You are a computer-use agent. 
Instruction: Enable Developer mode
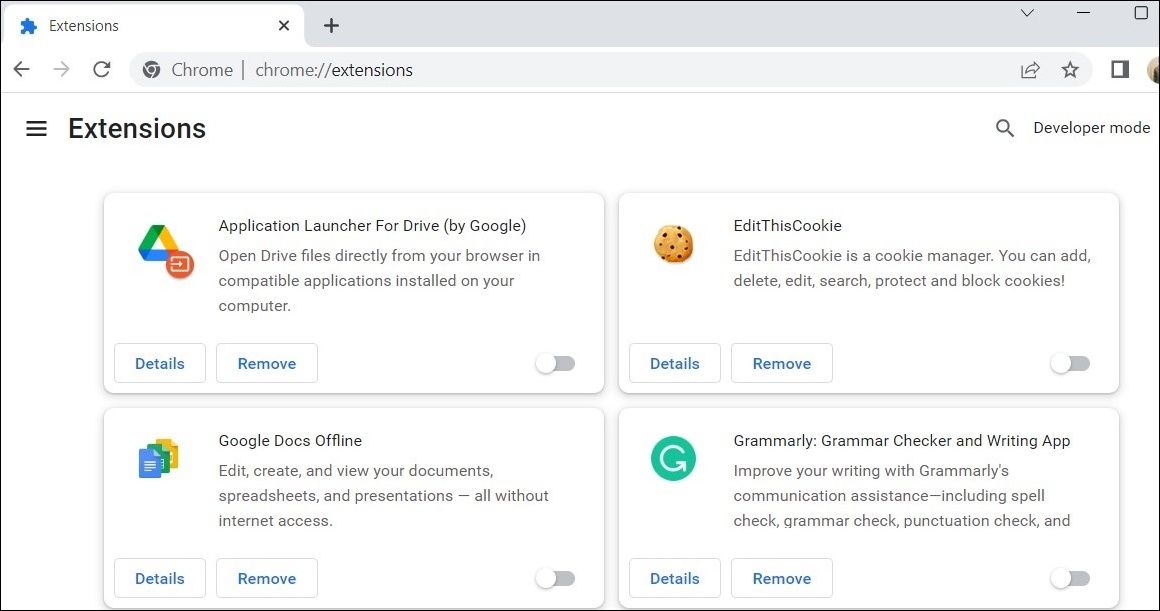coord(1092,128)
